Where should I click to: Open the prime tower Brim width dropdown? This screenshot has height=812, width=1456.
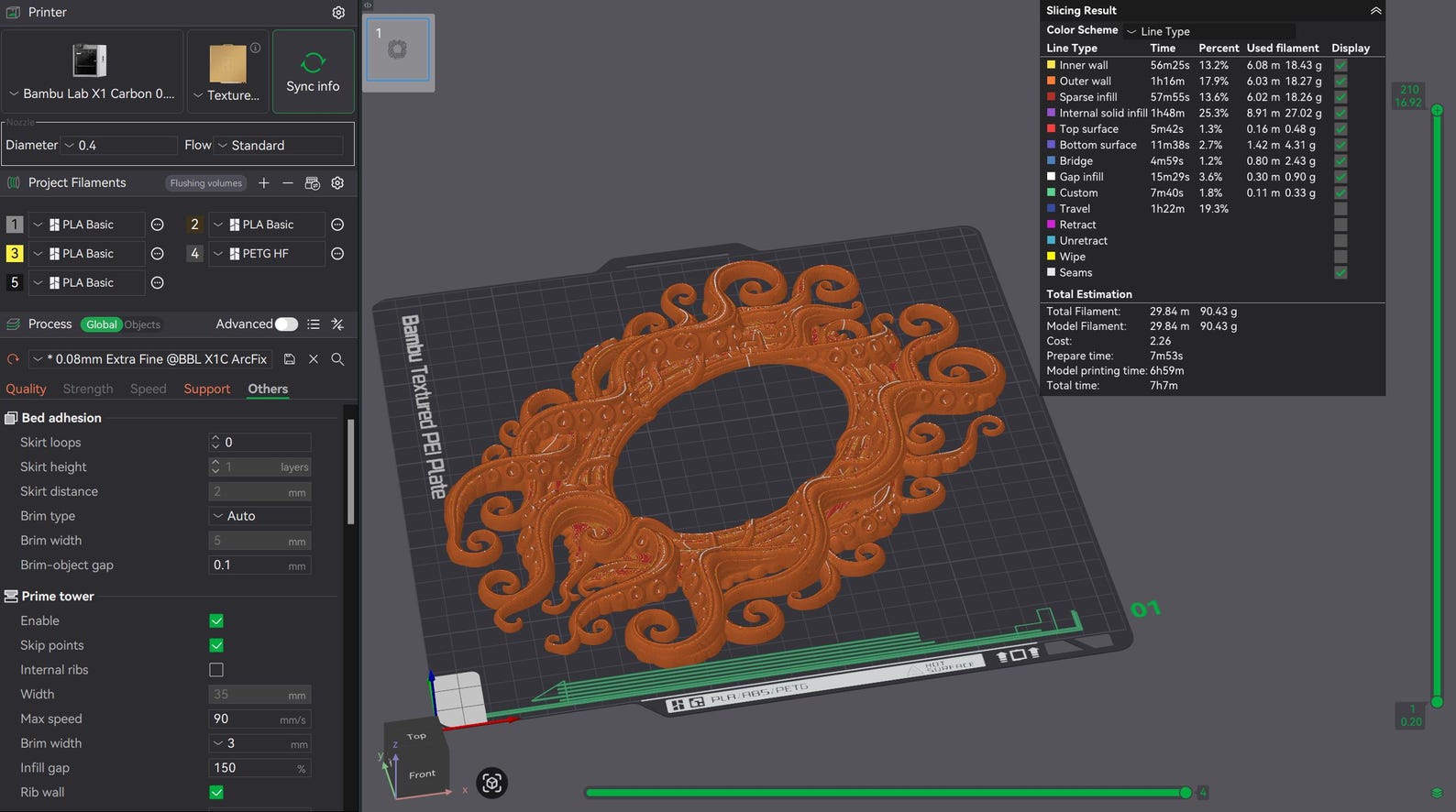(x=260, y=744)
